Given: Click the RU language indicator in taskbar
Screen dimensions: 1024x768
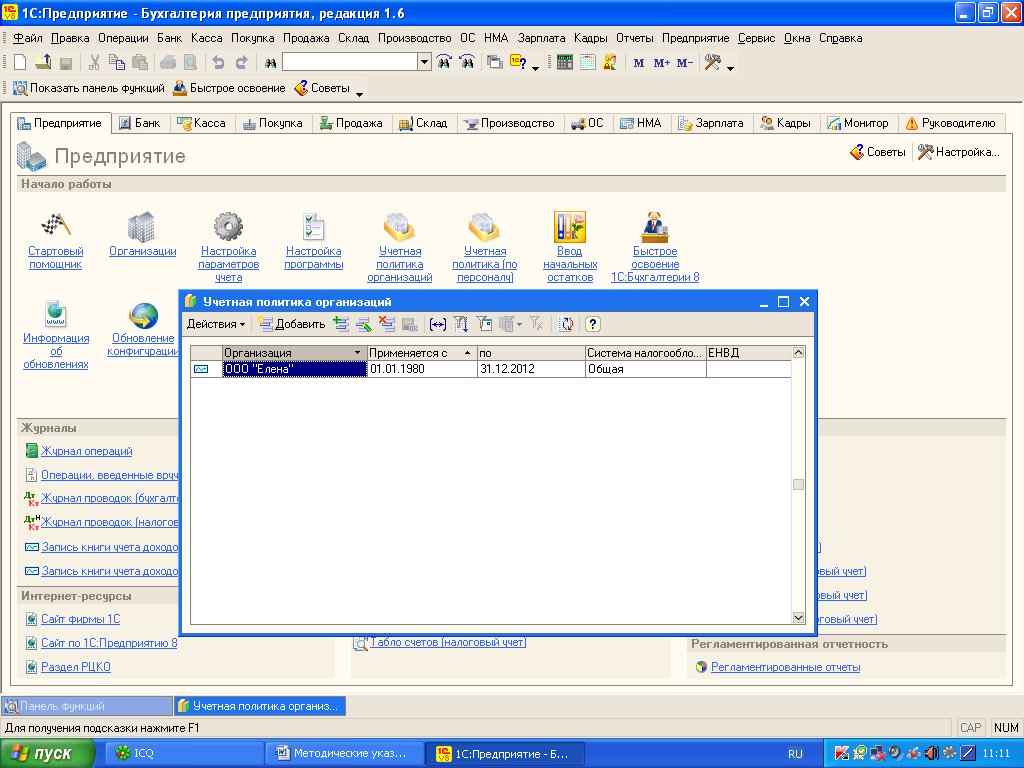Looking at the screenshot, I should [795, 754].
